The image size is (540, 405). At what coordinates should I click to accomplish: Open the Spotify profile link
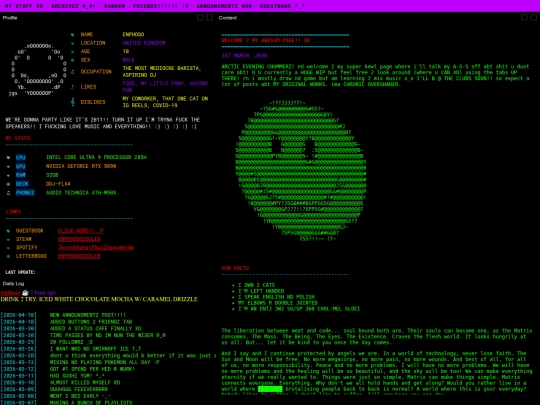click(96, 248)
